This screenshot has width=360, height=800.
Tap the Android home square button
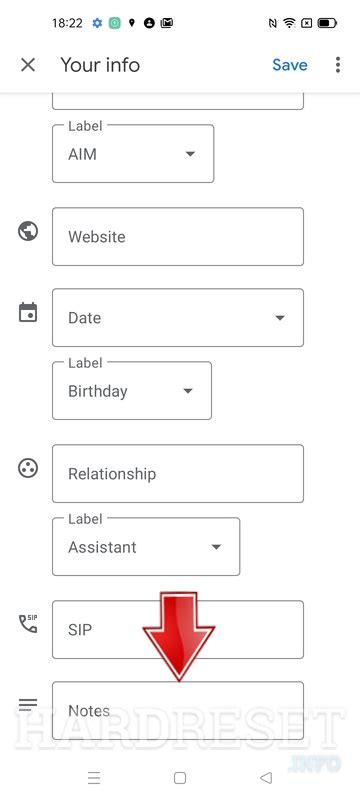pyautogui.click(x=179, y=778)
